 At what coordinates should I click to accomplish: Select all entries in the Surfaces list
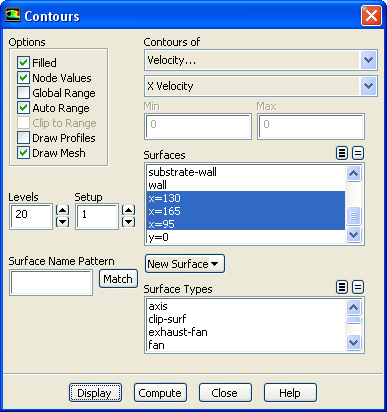click(342, 153)
